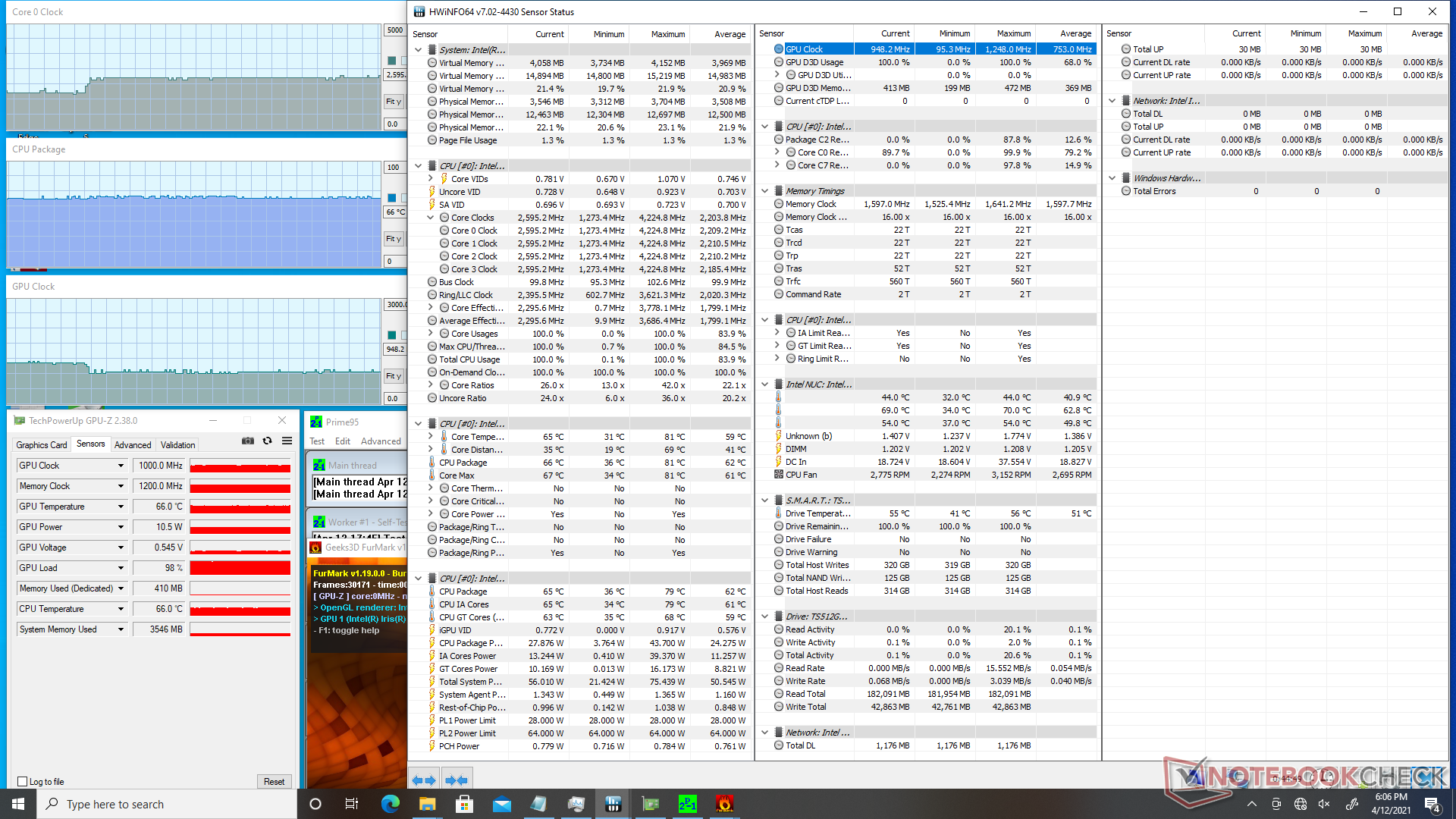This screenshot has width=1456, height=819.
Task: Open the GPU Temperature sensor dropdown in GPU-Z
Action: point(121,507)
